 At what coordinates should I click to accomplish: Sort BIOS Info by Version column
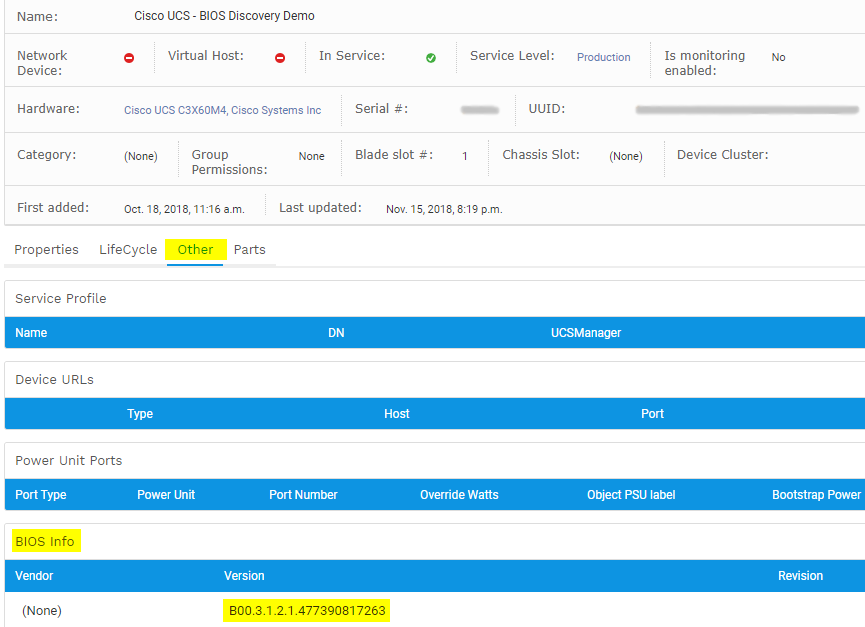pyautogui.click(x=244, y=576)
